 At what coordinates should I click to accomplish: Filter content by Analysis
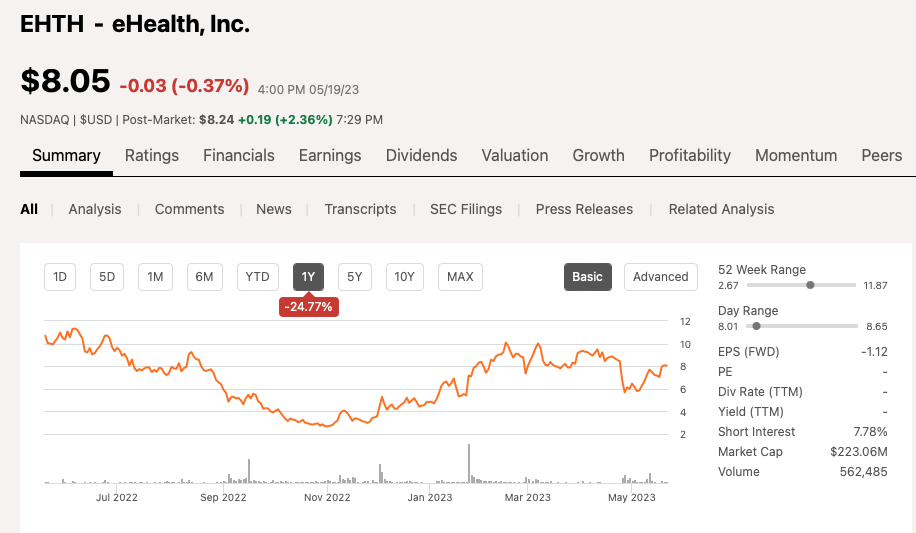tap(95, 209)
